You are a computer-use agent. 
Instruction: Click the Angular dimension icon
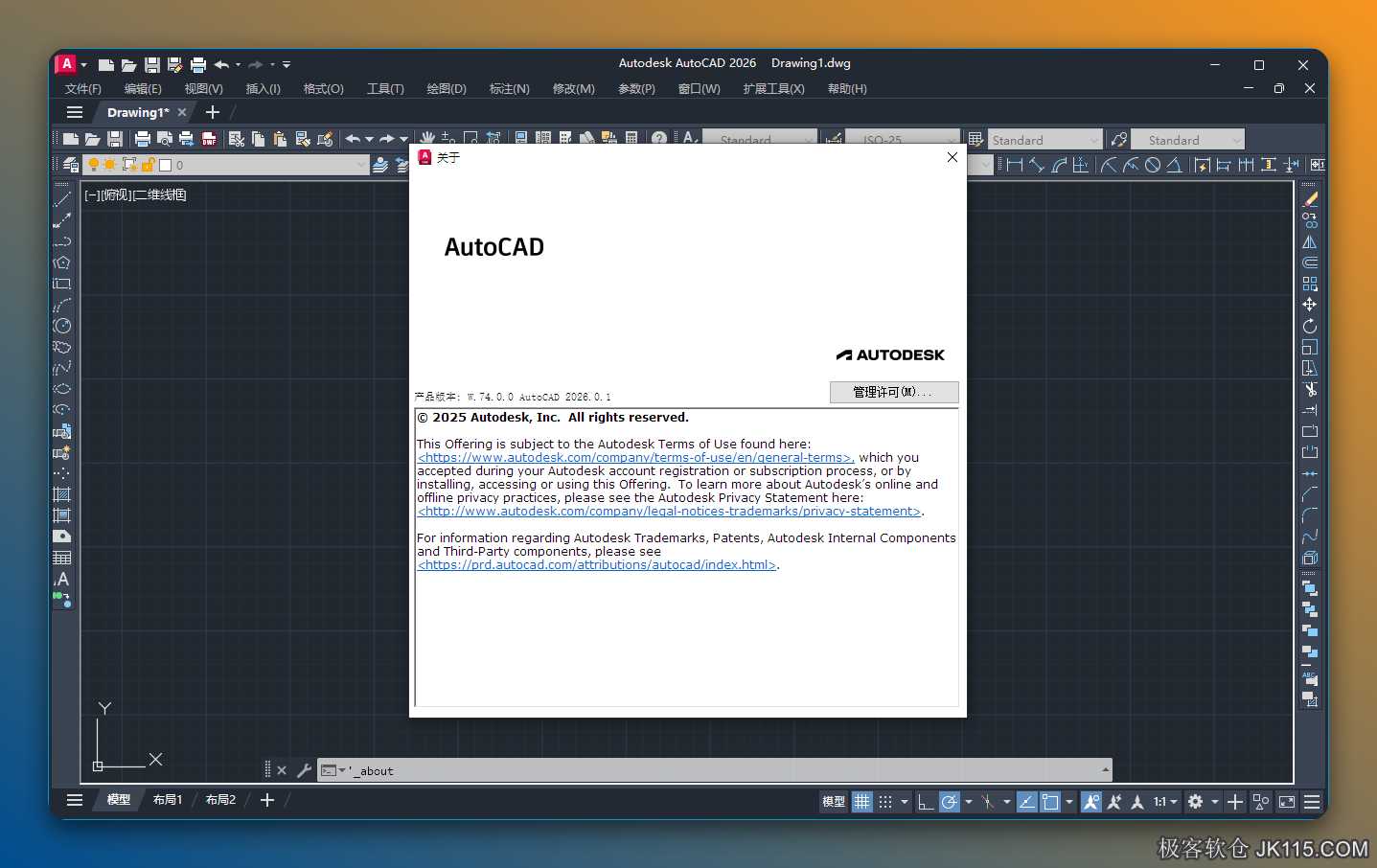point(1174,165)
